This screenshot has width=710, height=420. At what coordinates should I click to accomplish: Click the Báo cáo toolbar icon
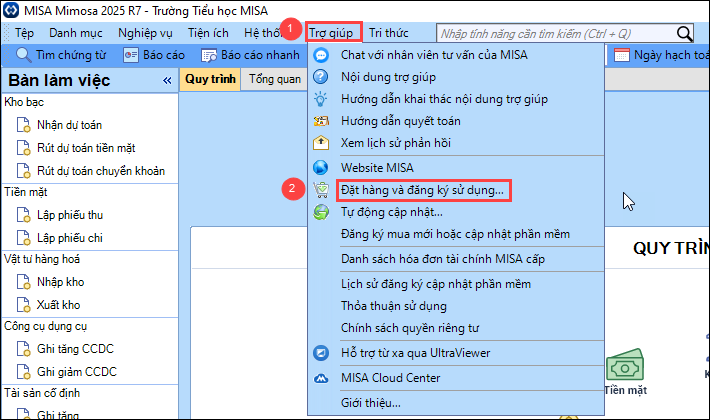click(x=131, y=55)
